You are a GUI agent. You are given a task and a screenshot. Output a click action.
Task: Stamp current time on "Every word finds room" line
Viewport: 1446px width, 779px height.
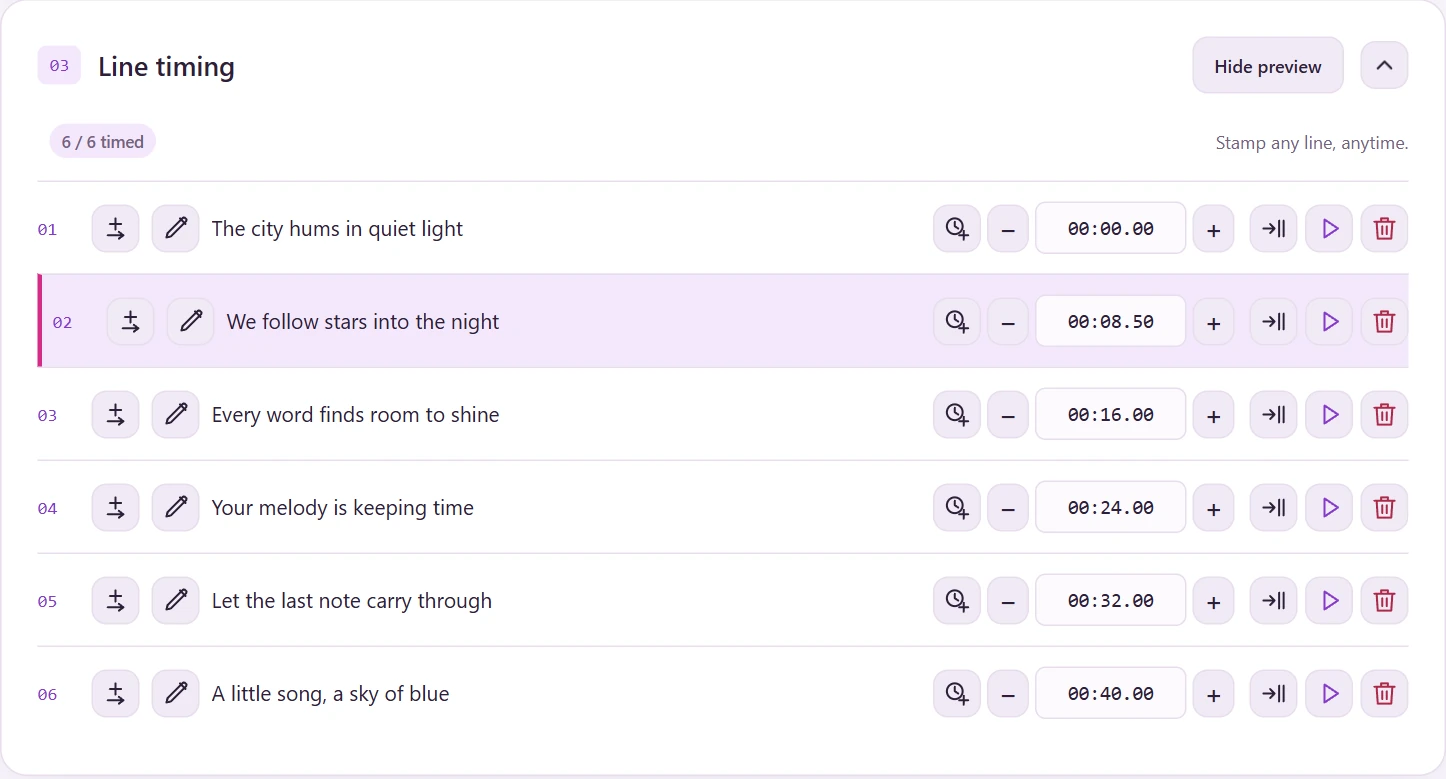pos(957,415)
